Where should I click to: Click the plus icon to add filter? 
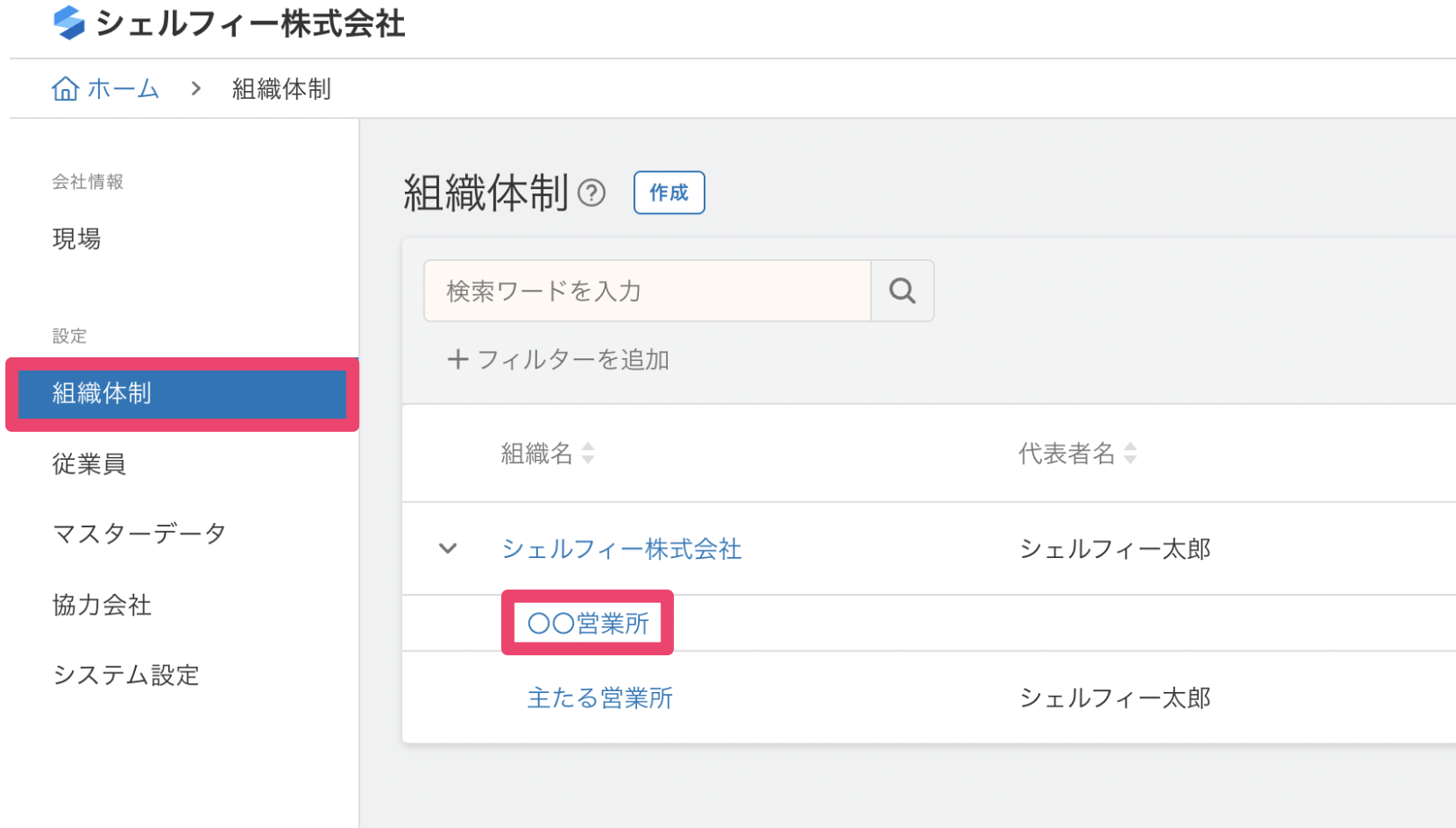coord(457,360)
